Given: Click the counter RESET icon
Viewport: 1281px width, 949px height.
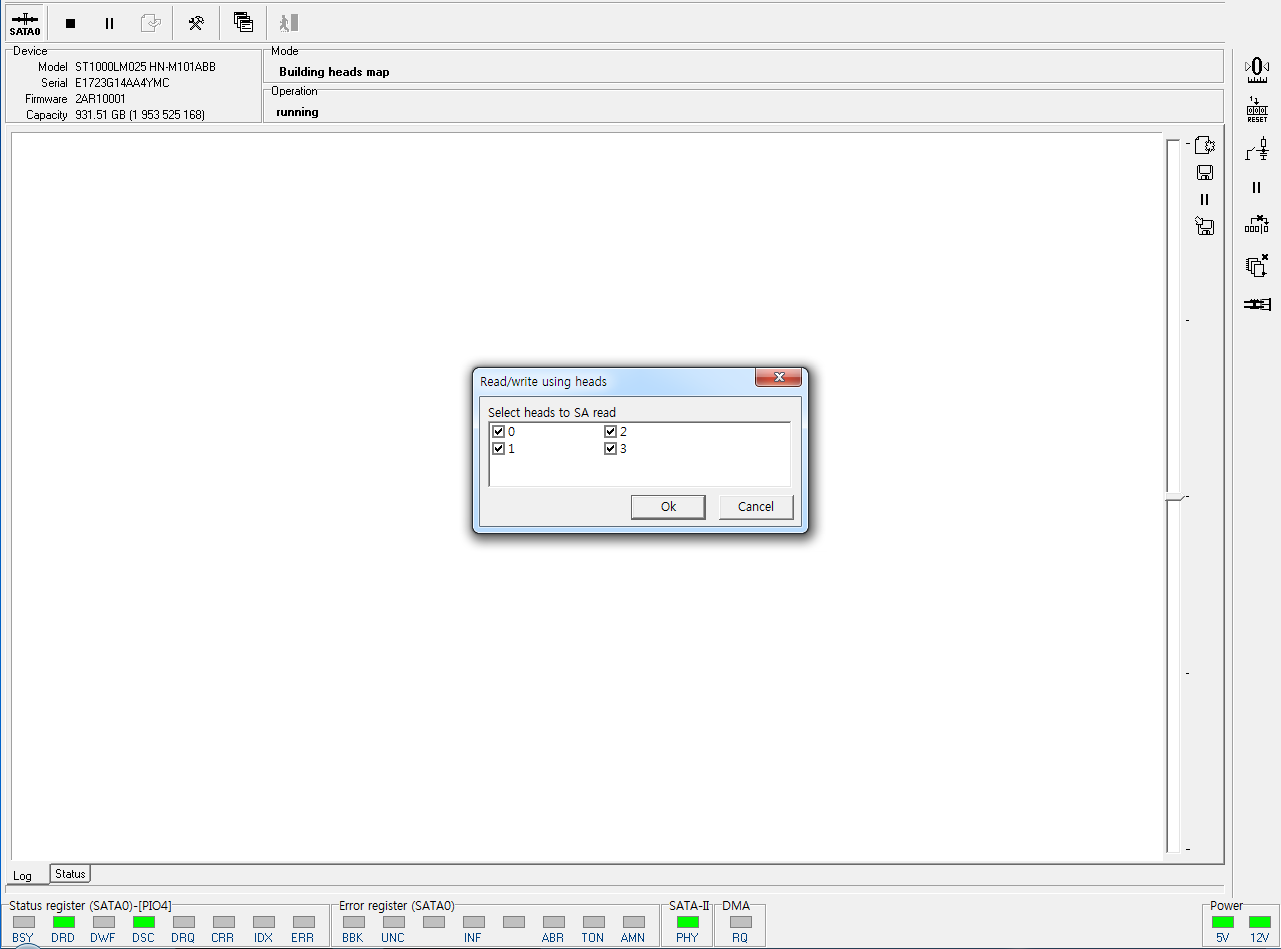Looking at the screenshot, I should (1257, 109).
